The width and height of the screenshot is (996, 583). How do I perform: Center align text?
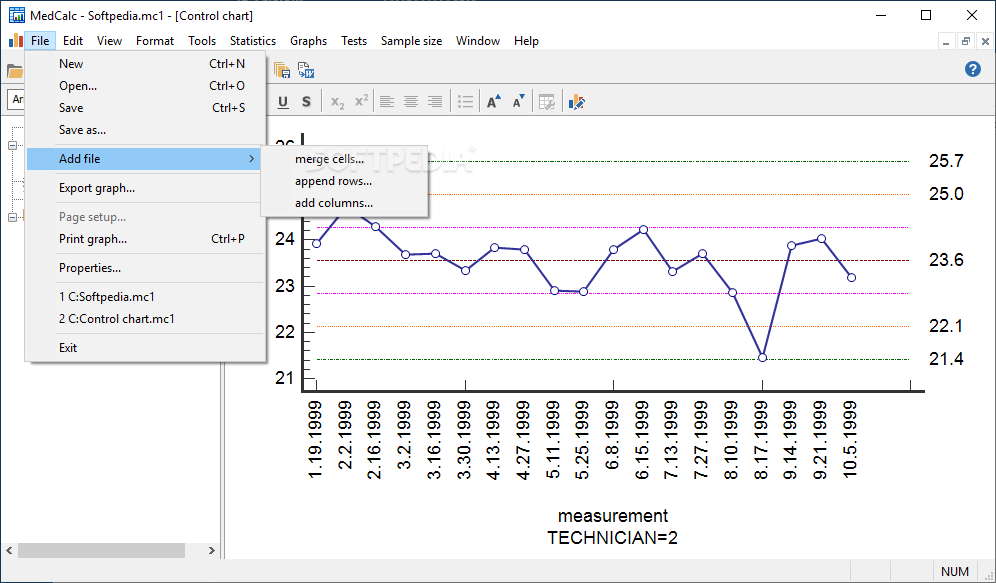411,102
